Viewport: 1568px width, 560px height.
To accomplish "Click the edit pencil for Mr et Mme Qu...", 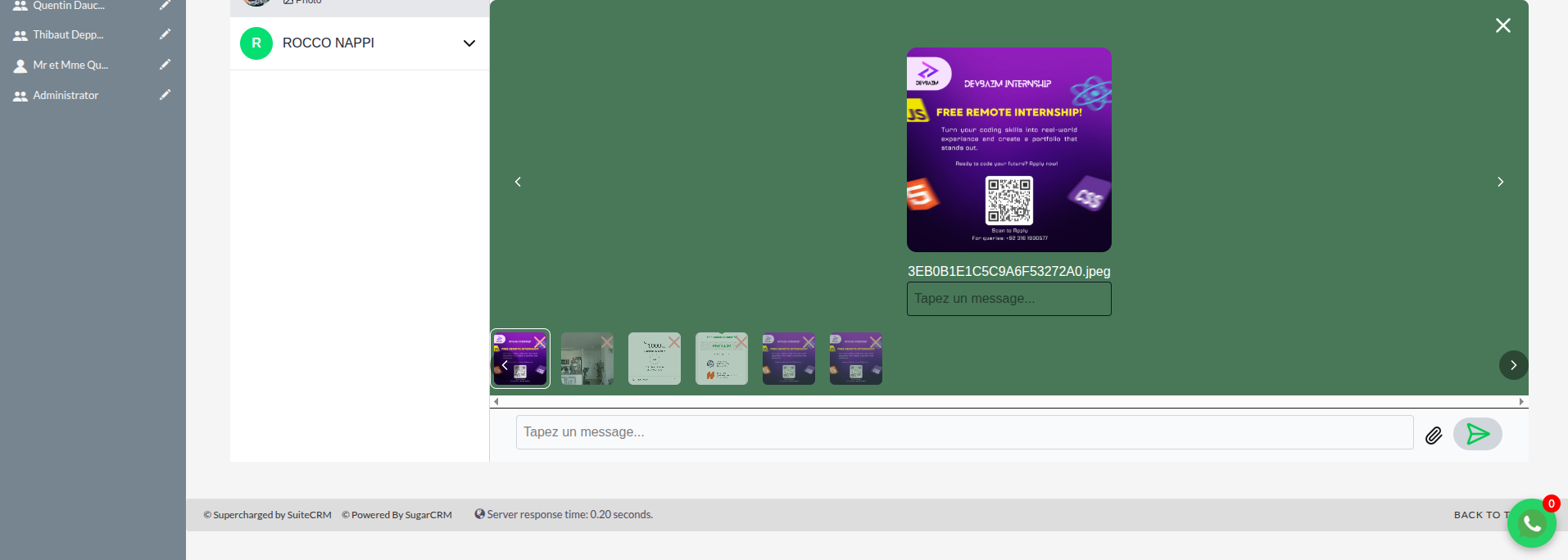I will click(165, 65).
